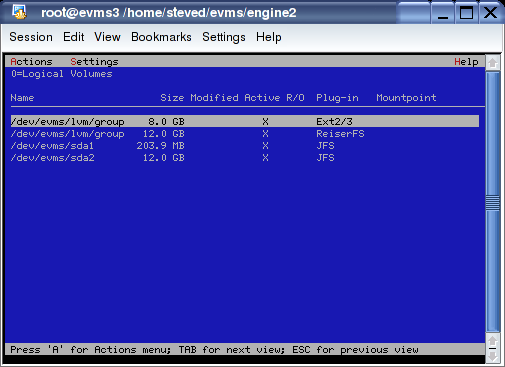505x367 pixels.
Task: Open the Edit menu
Action: [x=74, y=37]
